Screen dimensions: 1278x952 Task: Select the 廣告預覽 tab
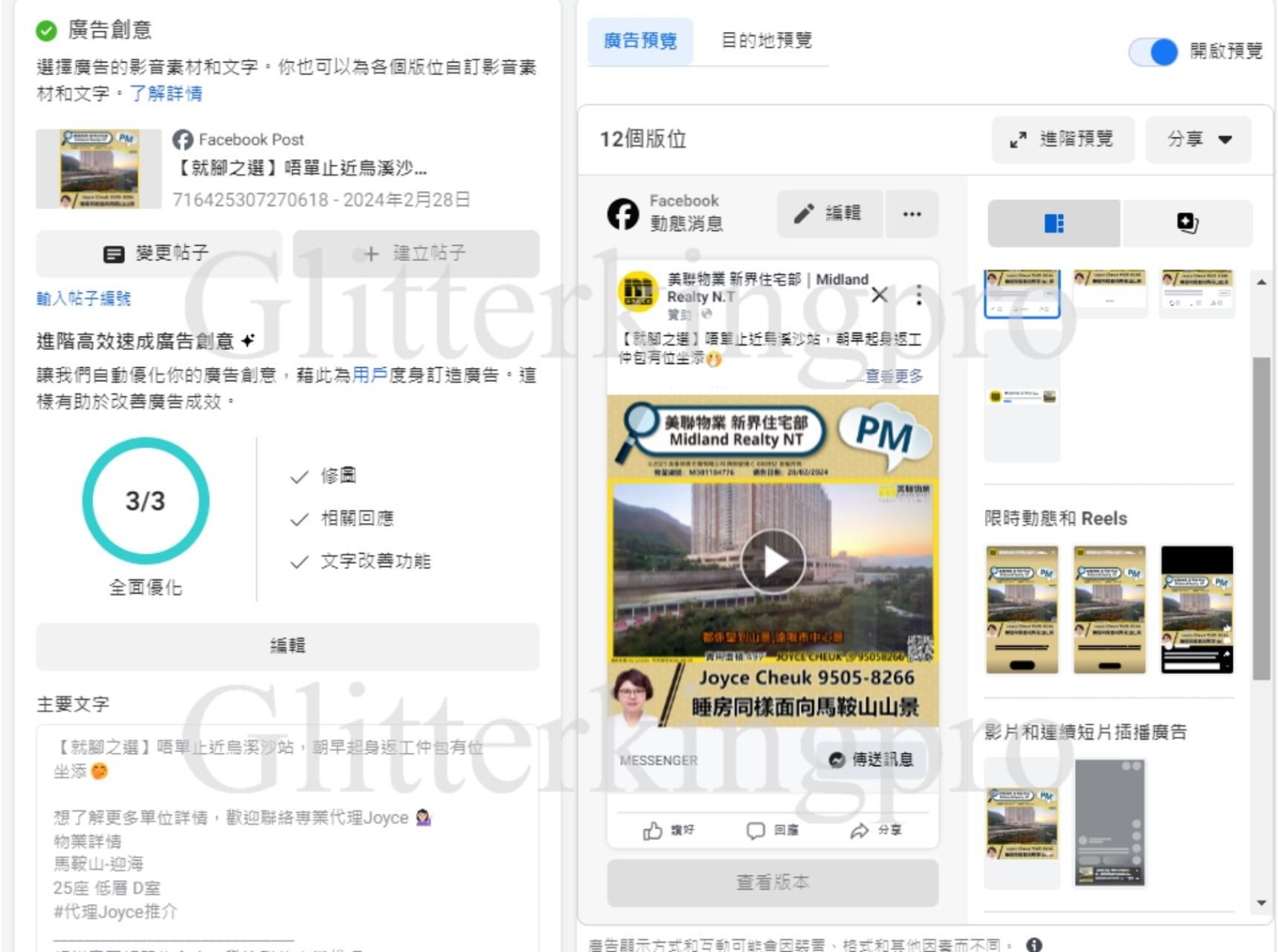639,41
